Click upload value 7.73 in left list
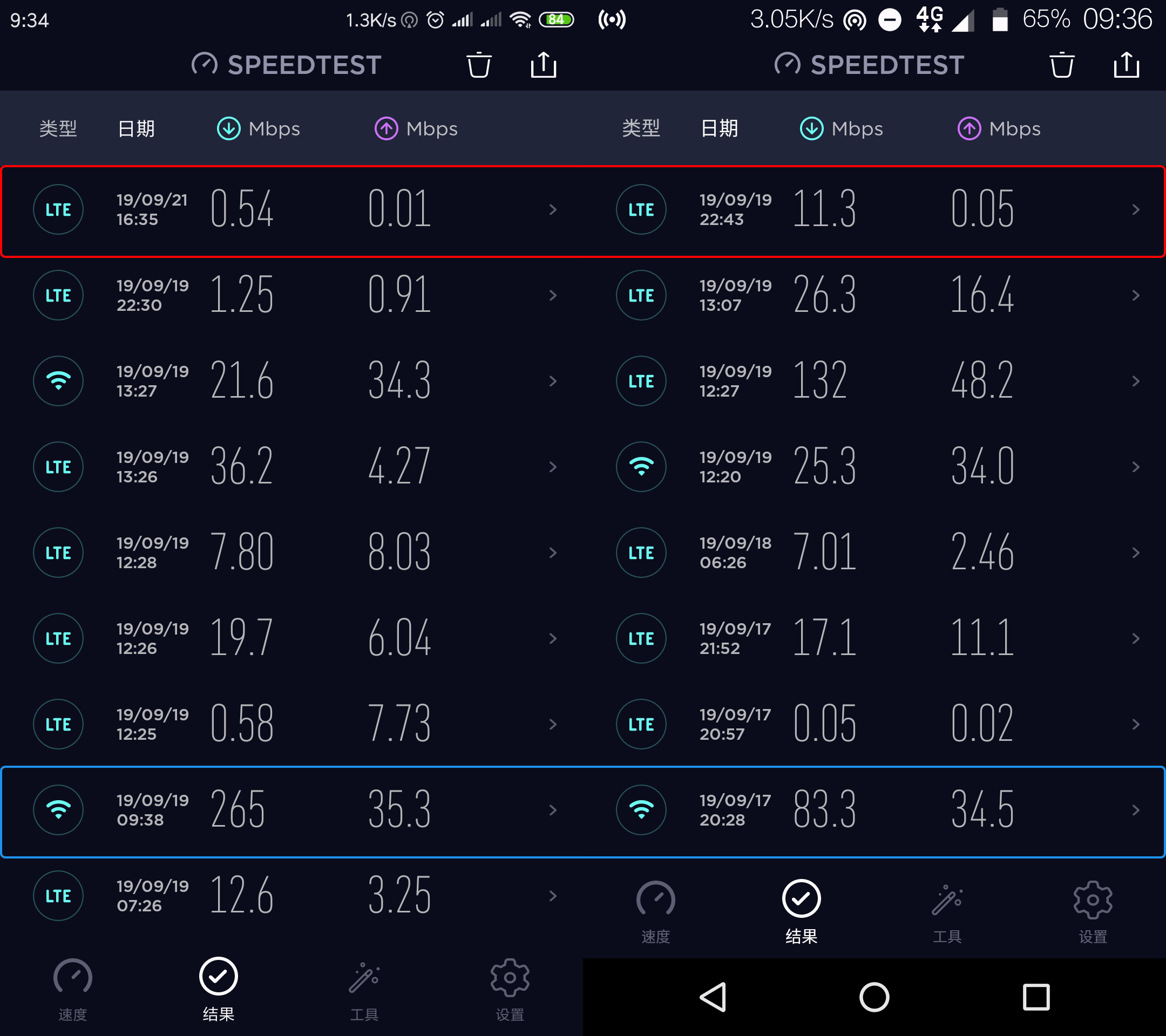1166x1036 pixels. point(399,723)
